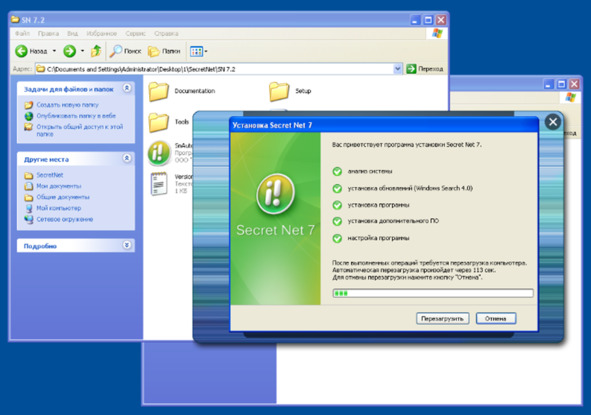Click Создать новую папку link
The image size is (591, 415).
point(67,105)
